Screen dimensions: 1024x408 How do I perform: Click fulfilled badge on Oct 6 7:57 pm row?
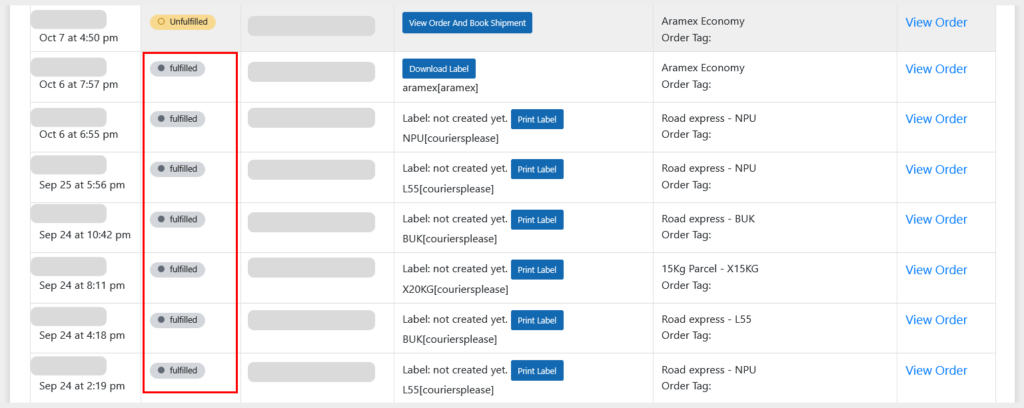[x=178, y=69]
